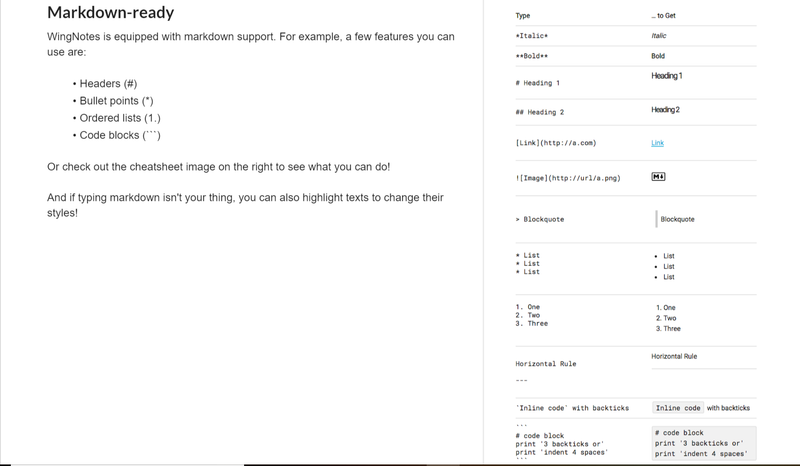Click "print '3 backticks or'" in syntax column
The width and height of the screenshot is (800, 466).
click(x=560, y=444)
